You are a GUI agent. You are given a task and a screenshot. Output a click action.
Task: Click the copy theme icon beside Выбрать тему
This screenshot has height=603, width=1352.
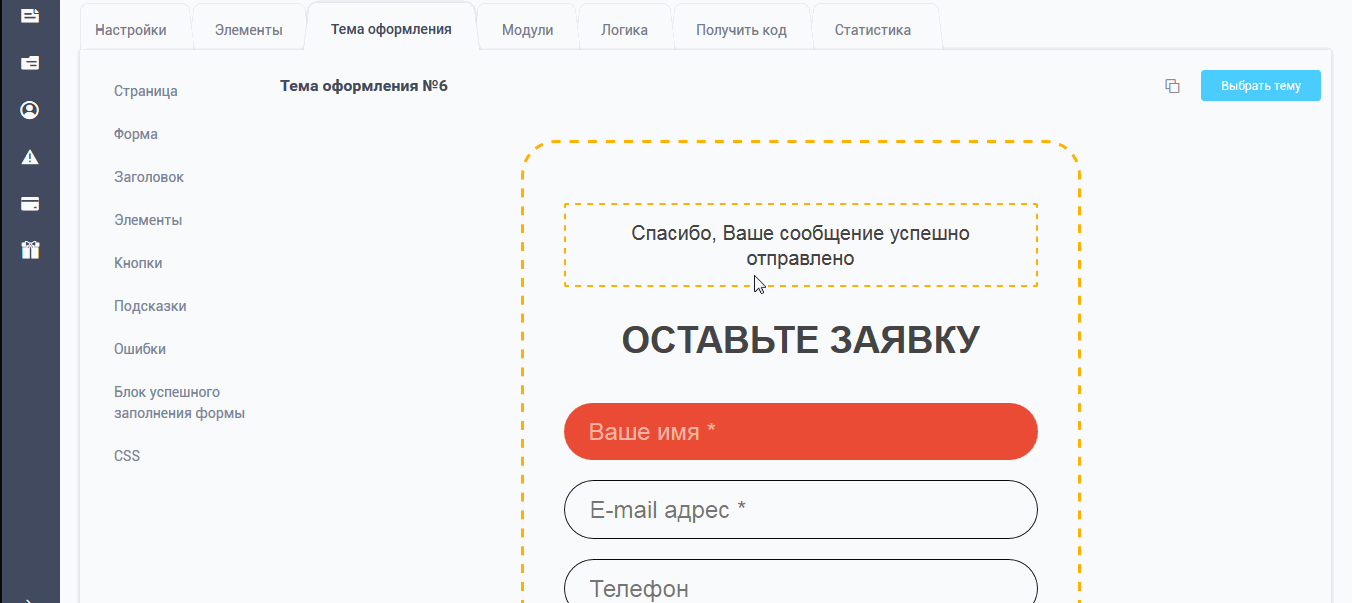[1173, 86]
